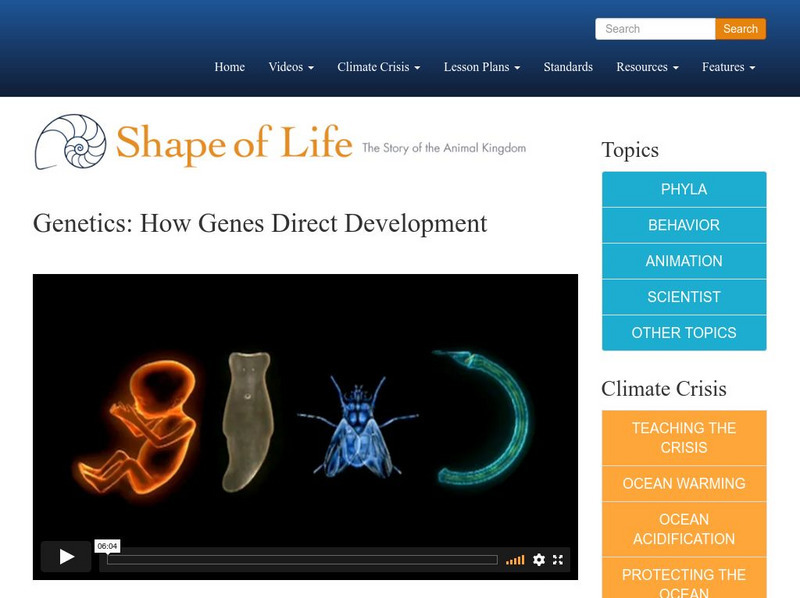
Task: Open the OCEAN WARMING link
Action: 684,483
